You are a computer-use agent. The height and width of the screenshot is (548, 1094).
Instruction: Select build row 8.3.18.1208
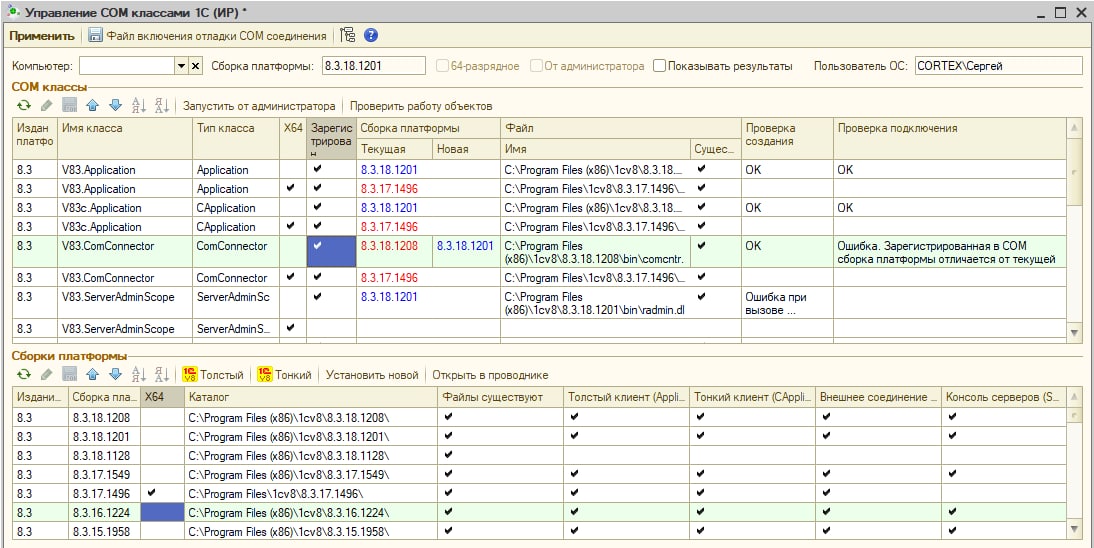540,417
